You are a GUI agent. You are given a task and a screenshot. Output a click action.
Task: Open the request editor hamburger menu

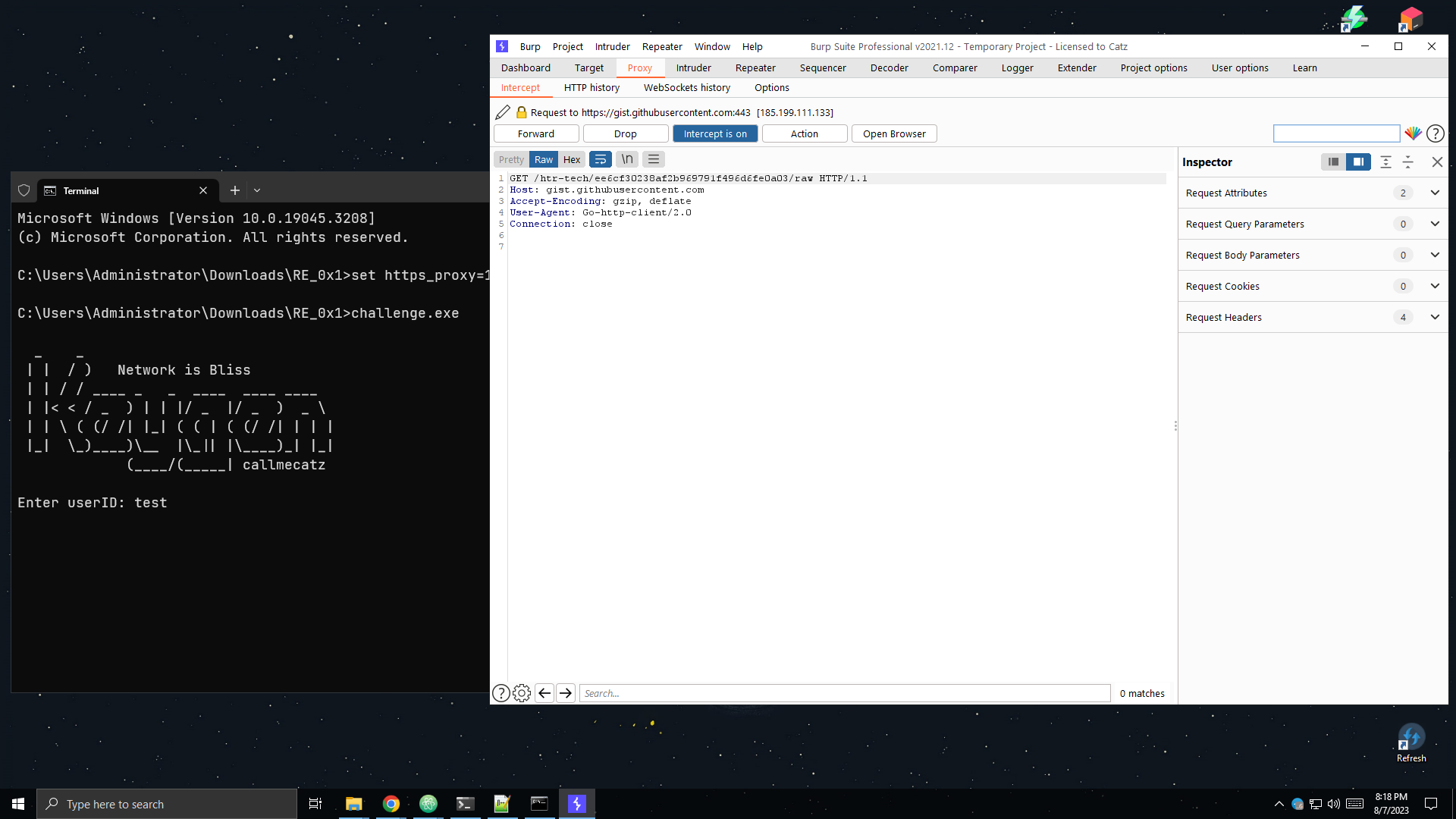coord(653,159)
